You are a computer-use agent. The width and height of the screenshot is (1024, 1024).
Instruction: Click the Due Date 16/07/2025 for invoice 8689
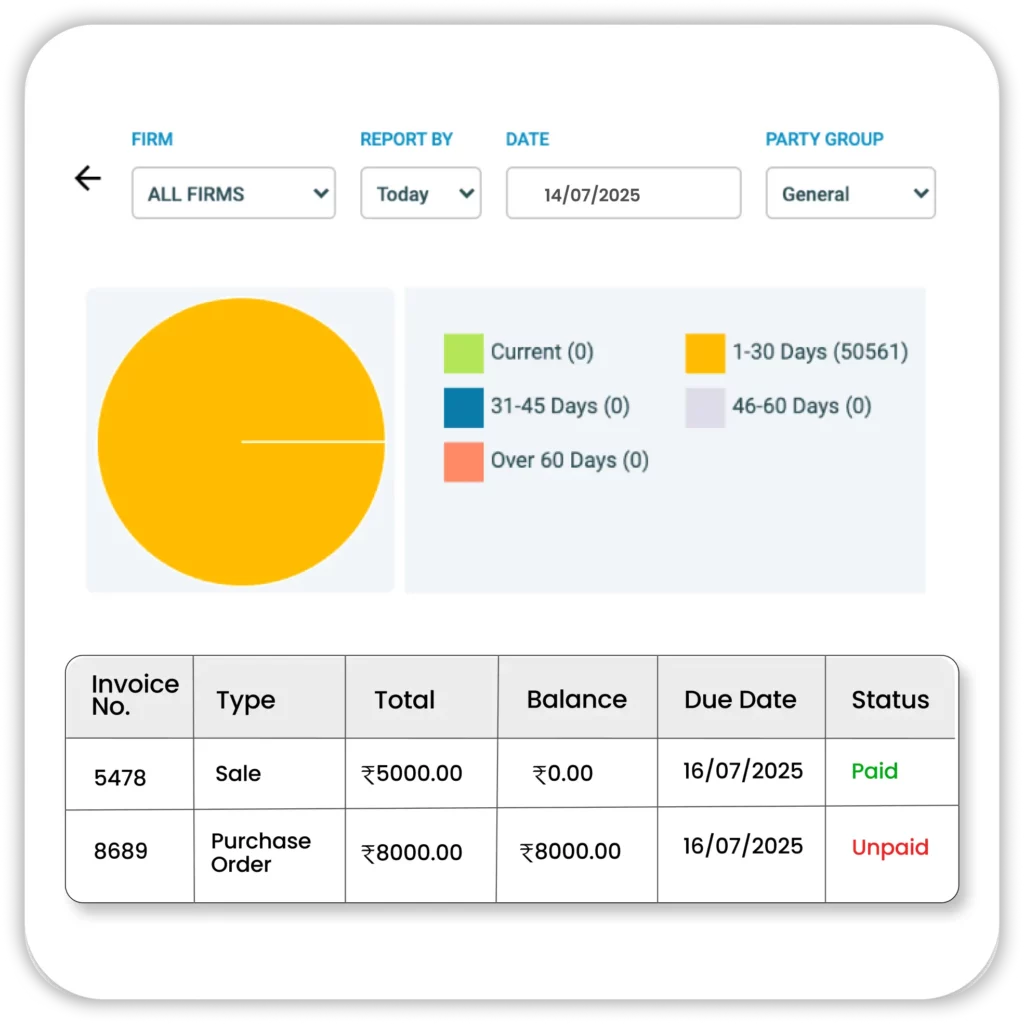pyautogui.click(x=741, y=845)
